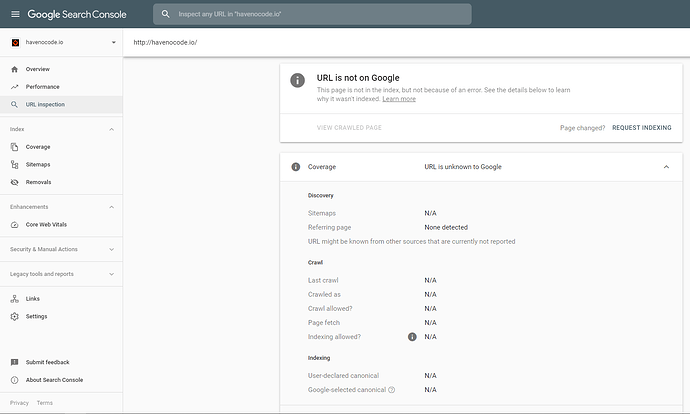This screenshot has height=414, width=690.
Task: Click the Overview home icon
Action: tap(15, 69)
